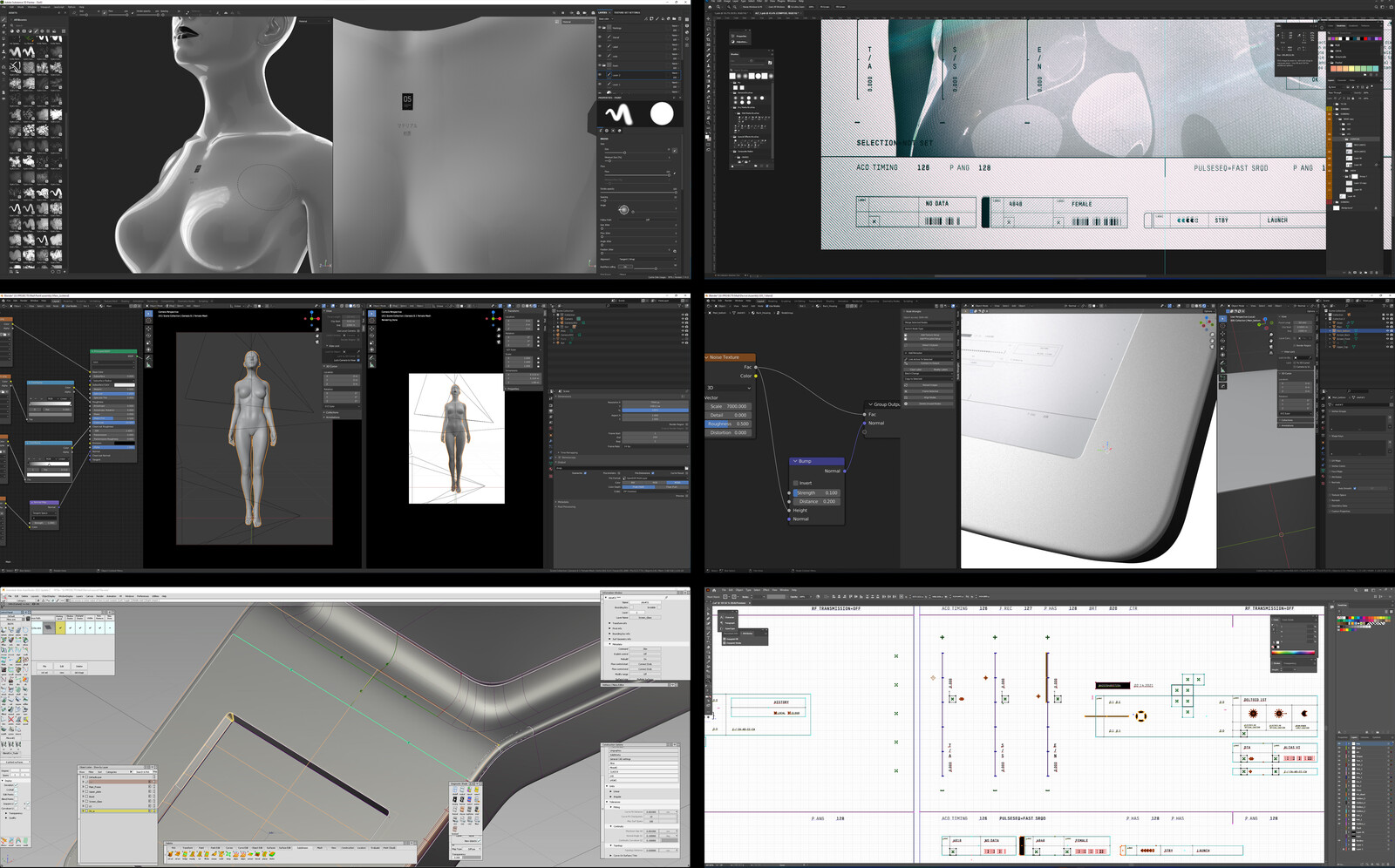Select the Scale tool in Blender device viewport

point(1222,348)
